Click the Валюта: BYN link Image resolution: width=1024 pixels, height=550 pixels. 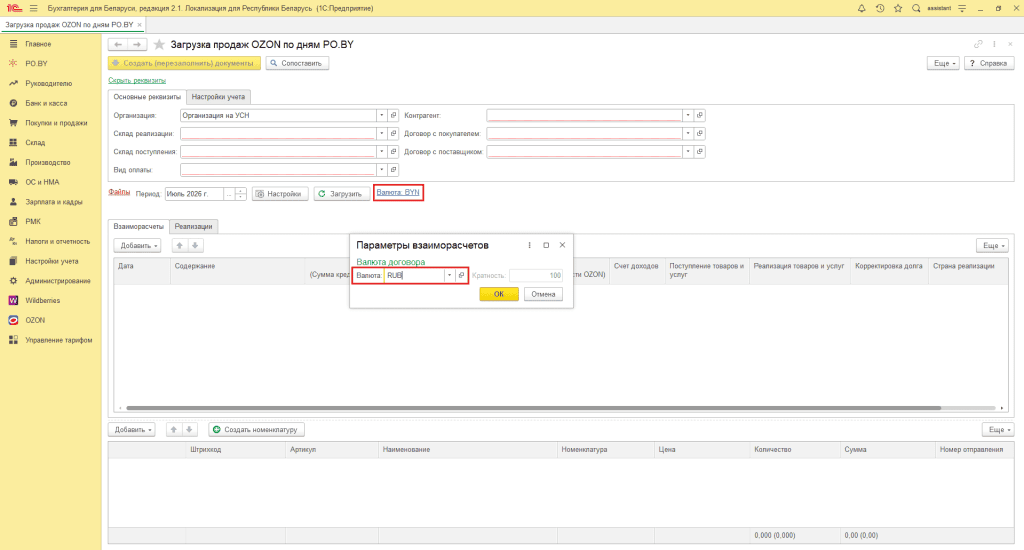pos(398,193)
